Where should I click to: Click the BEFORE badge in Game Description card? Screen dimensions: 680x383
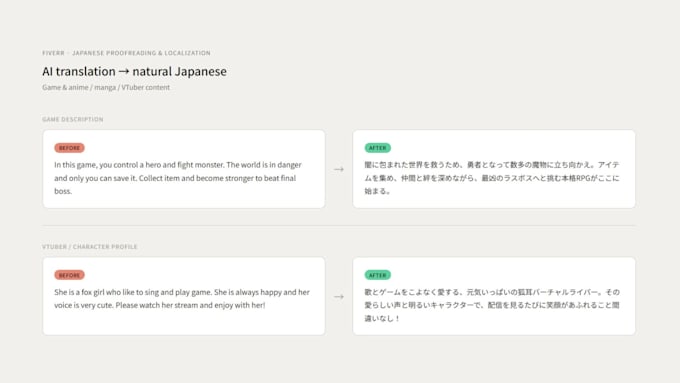click(x=69, y=148)
